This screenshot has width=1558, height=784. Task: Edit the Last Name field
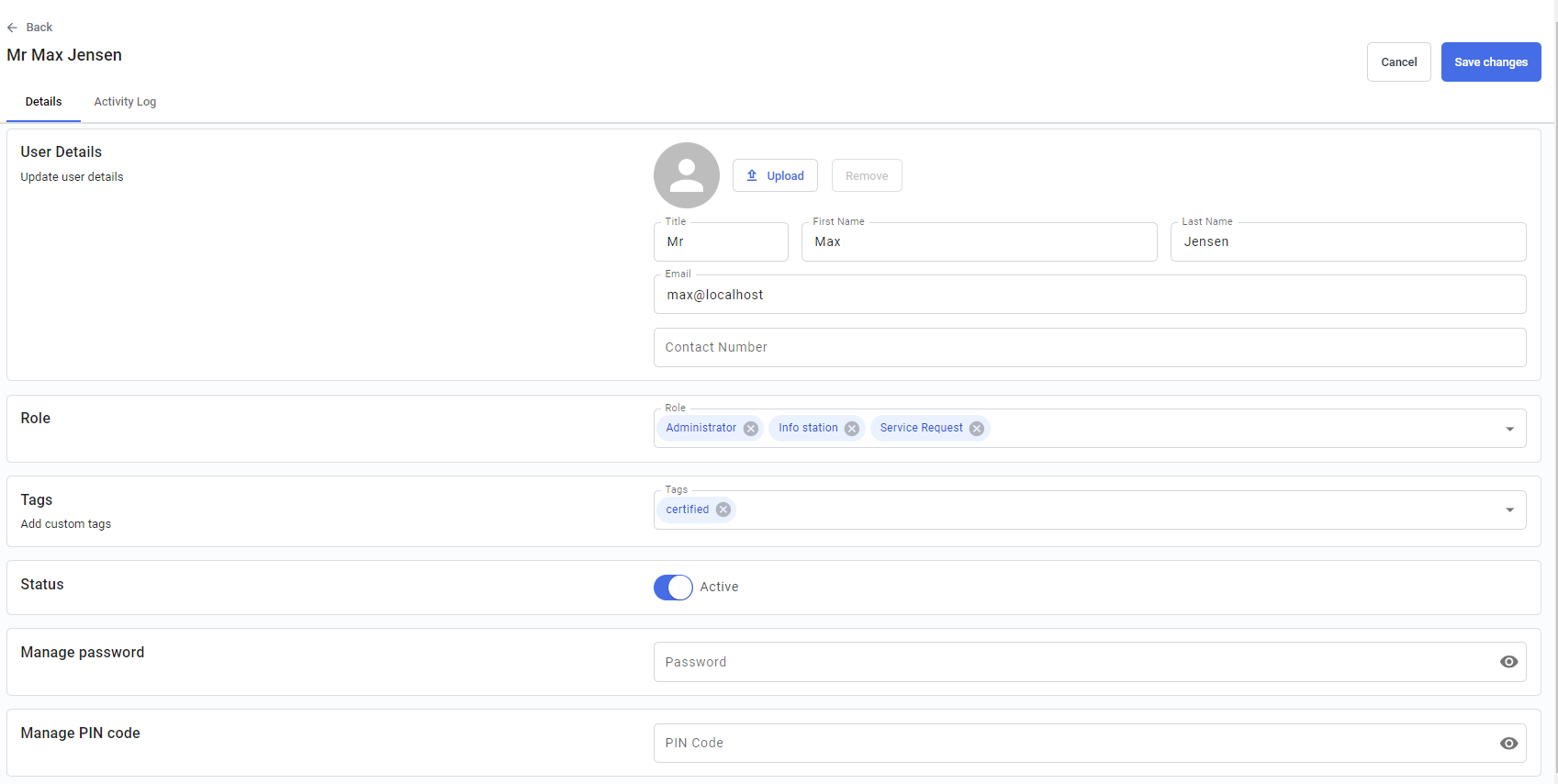pyautogui.click(x=1348, y=241)
